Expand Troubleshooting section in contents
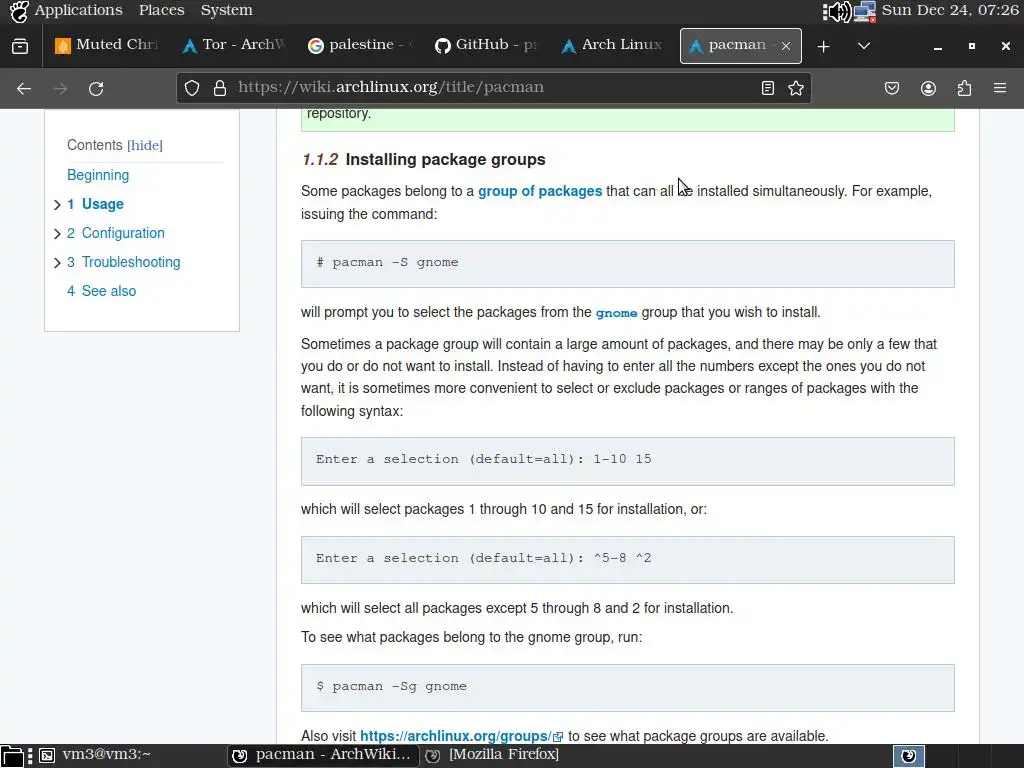Screen dimensions: 1024x768 (57, 263)
